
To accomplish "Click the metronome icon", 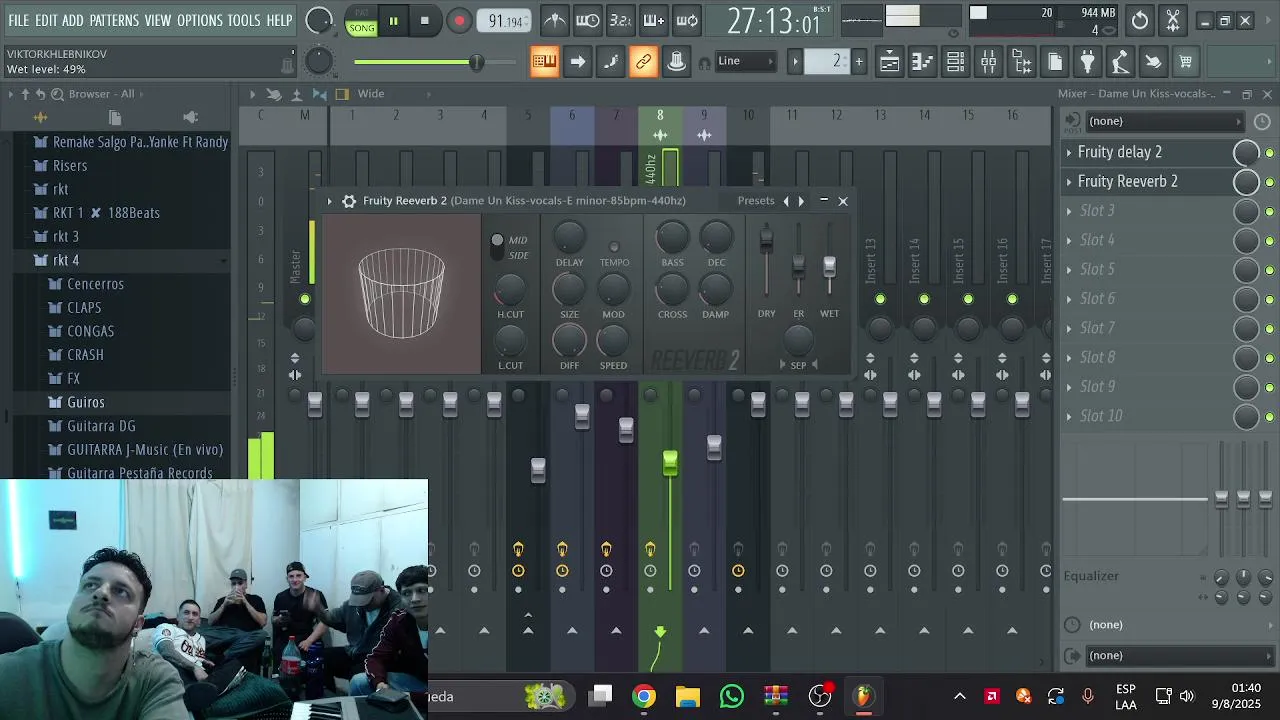I will point(555,20).
